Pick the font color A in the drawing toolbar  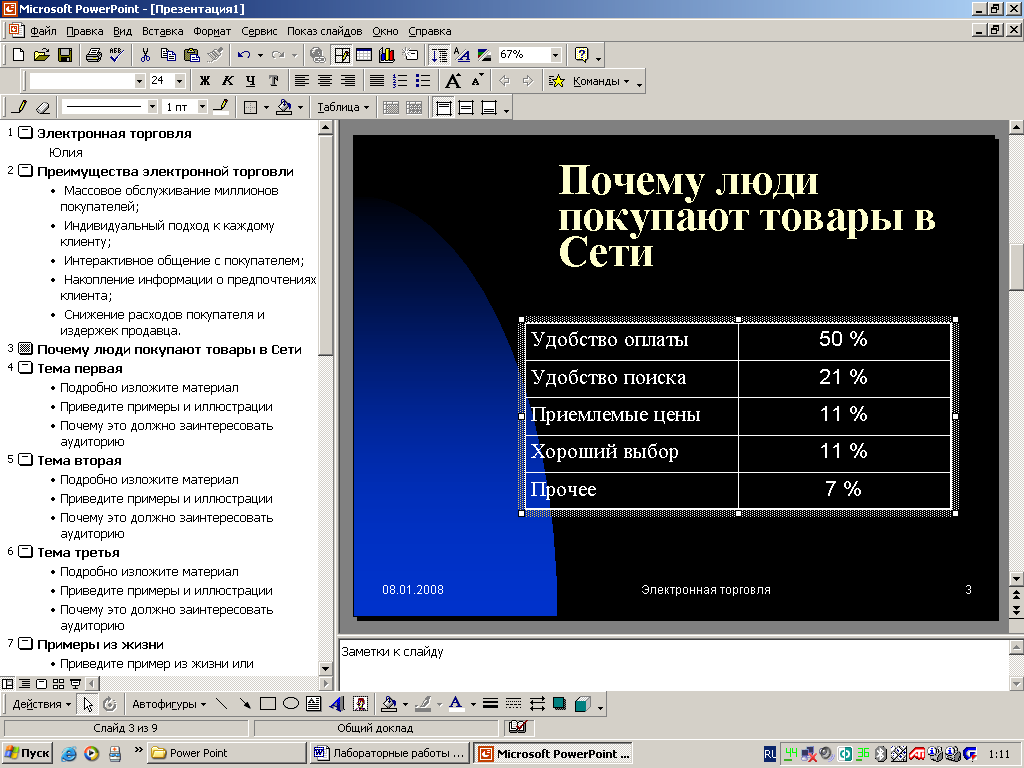point(456,704)
